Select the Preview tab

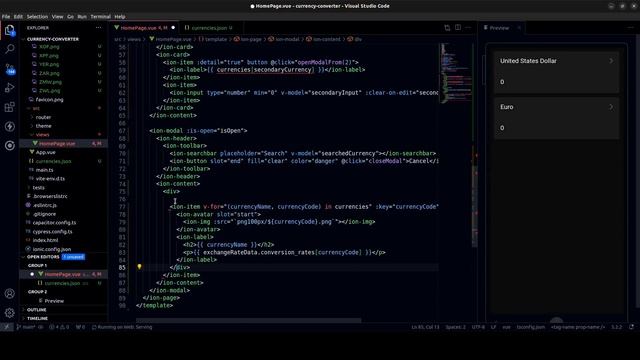(x=499, y=28)
